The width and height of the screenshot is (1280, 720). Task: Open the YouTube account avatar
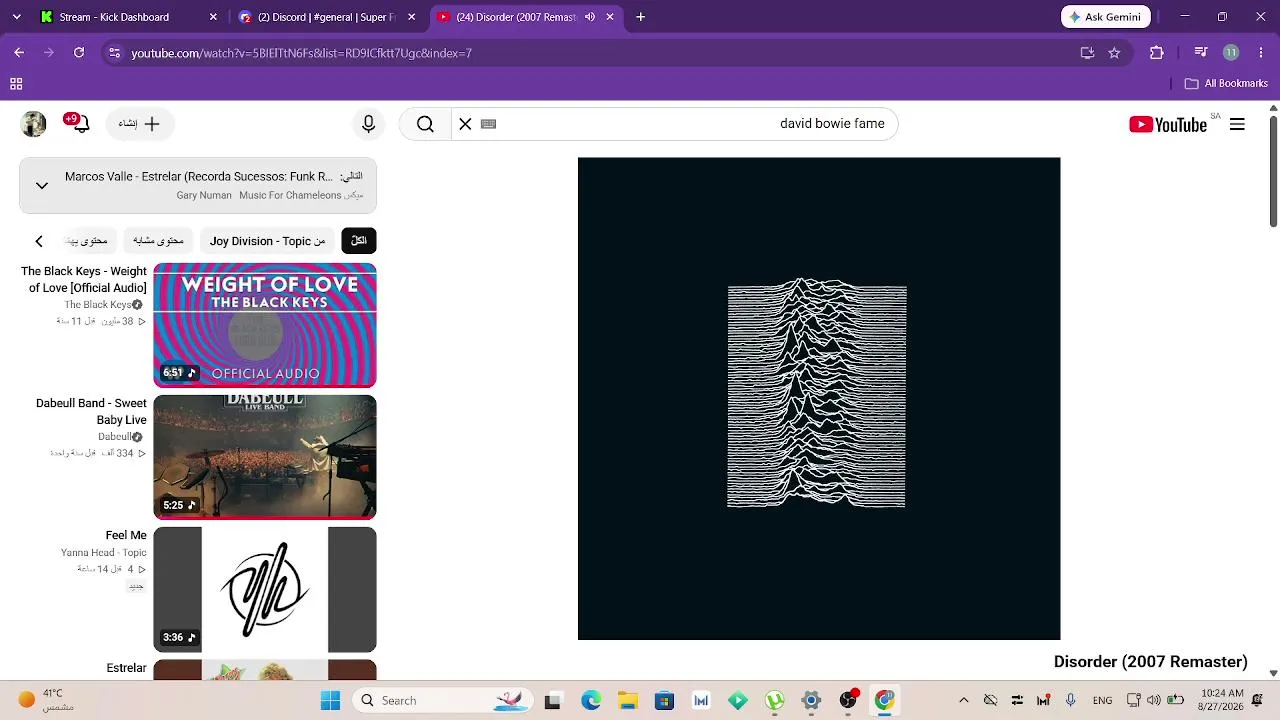click(x=34, y=124)
